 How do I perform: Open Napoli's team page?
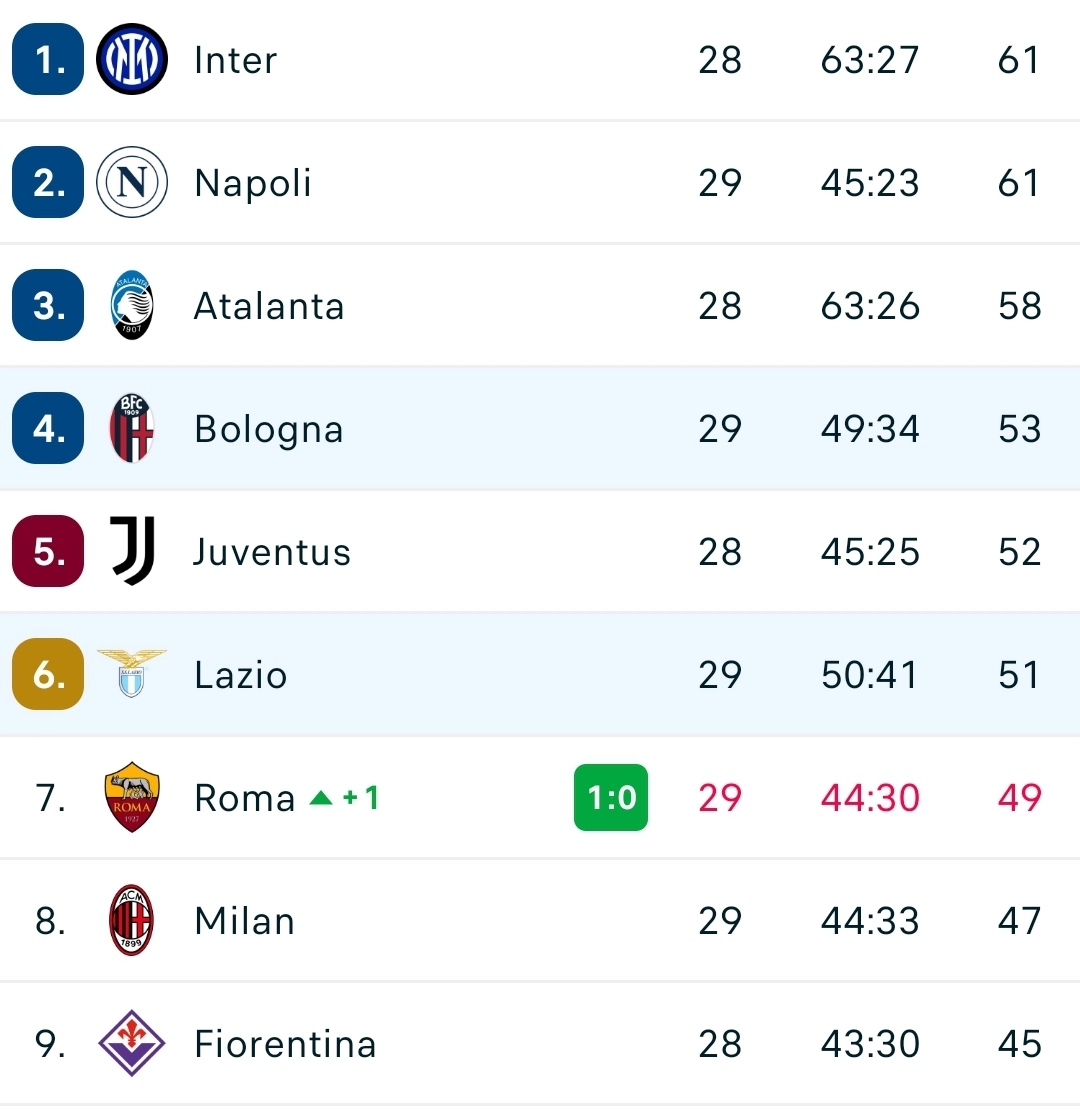point(252,182)
